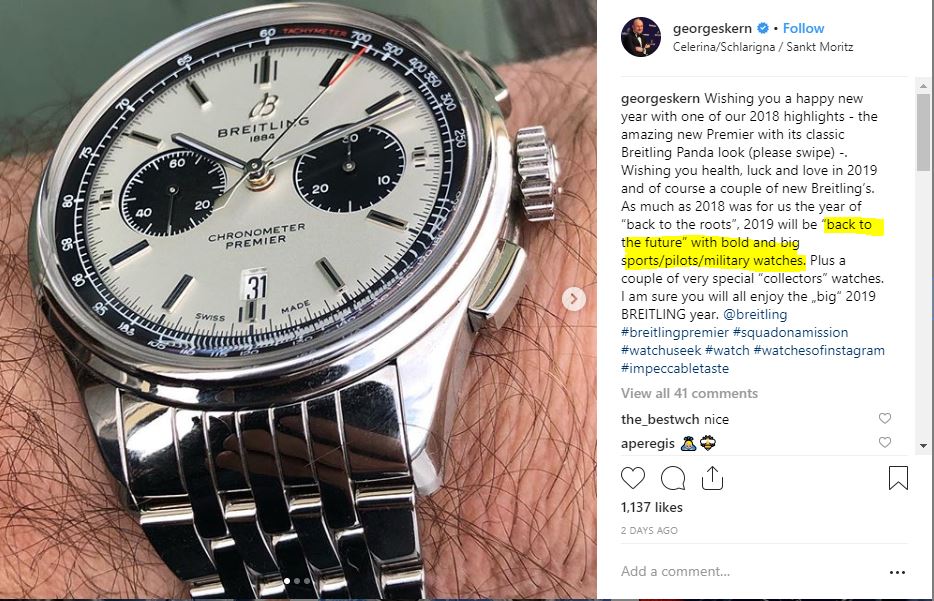Click the verified badge next to georgeskern

(x=762, y=28)
